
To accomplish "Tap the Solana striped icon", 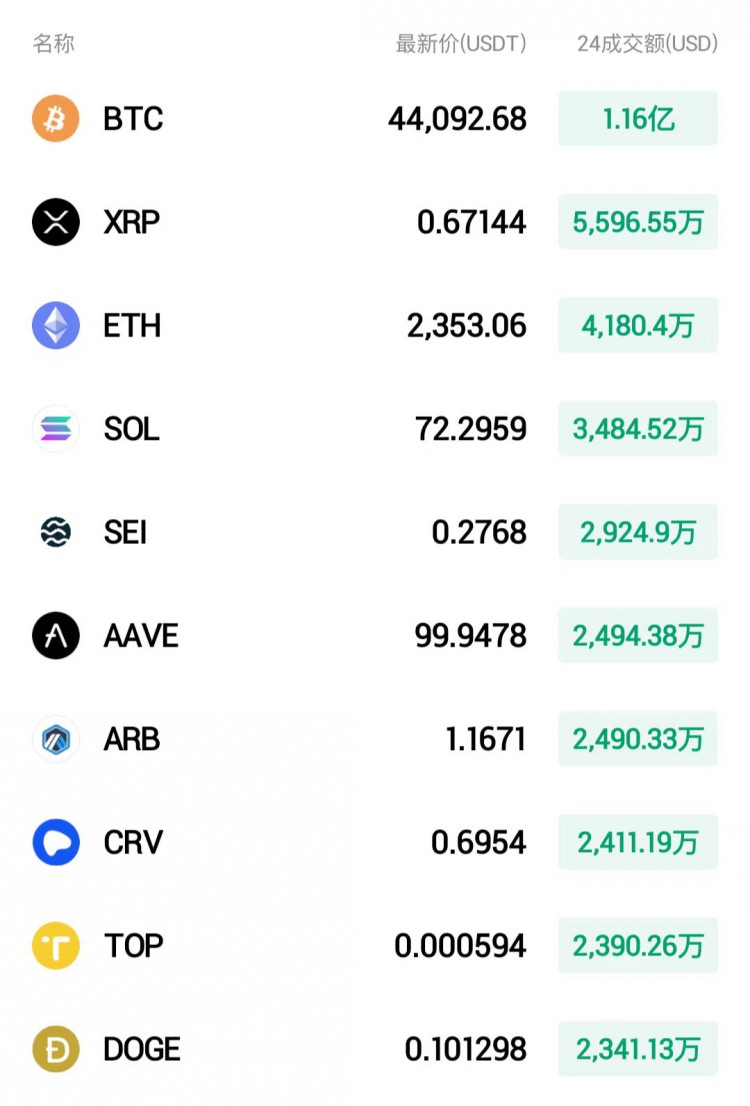I will (56, 429).
